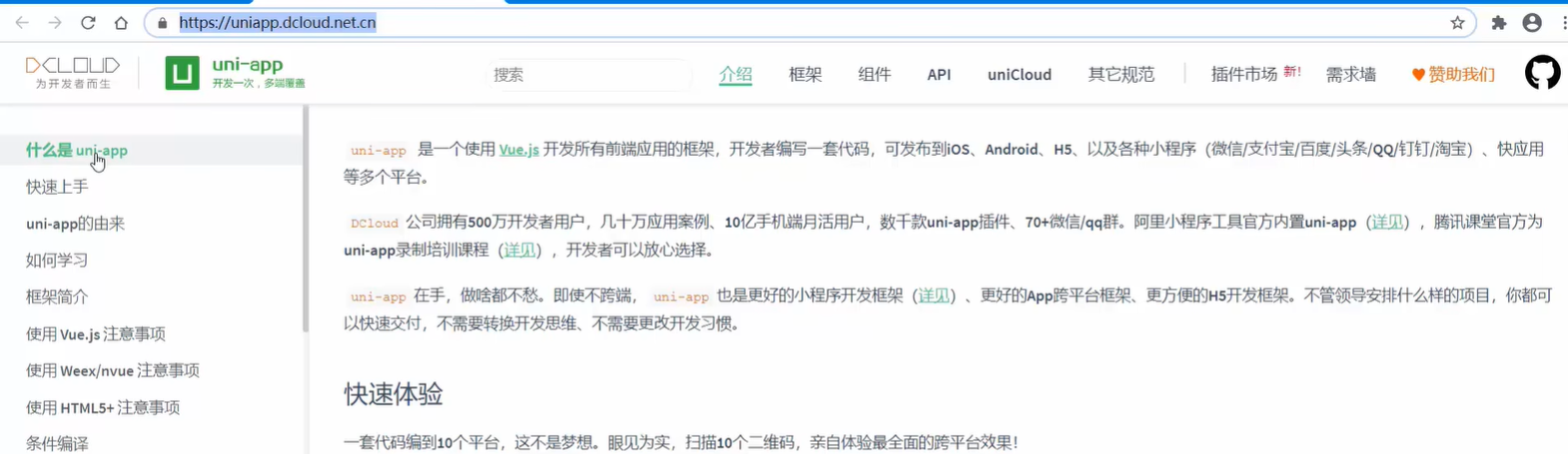Open sidebar item 使用 HTML5+ 注意事项

103,407
